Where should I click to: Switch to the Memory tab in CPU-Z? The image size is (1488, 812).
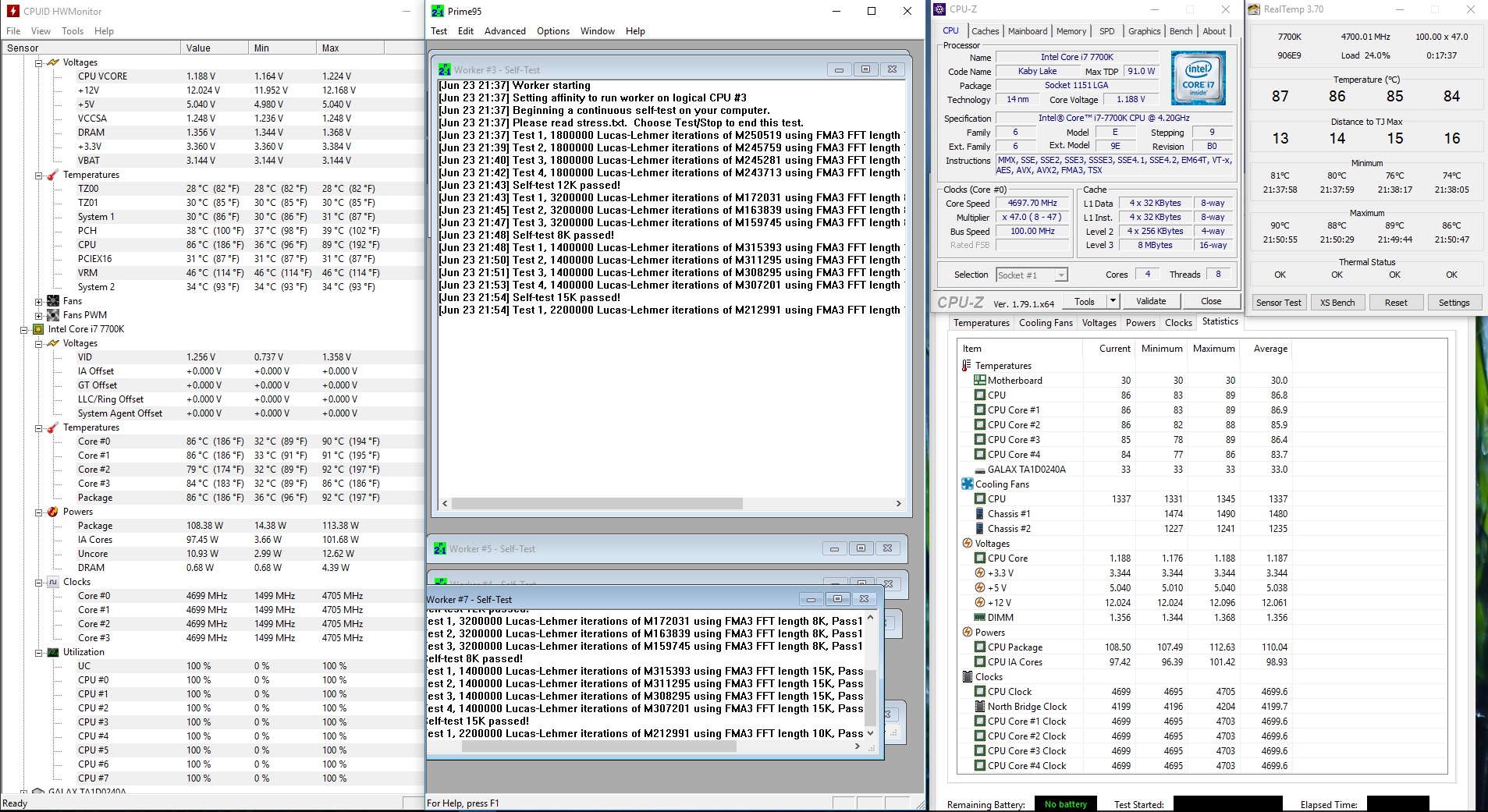click(x=1071, y=31)
